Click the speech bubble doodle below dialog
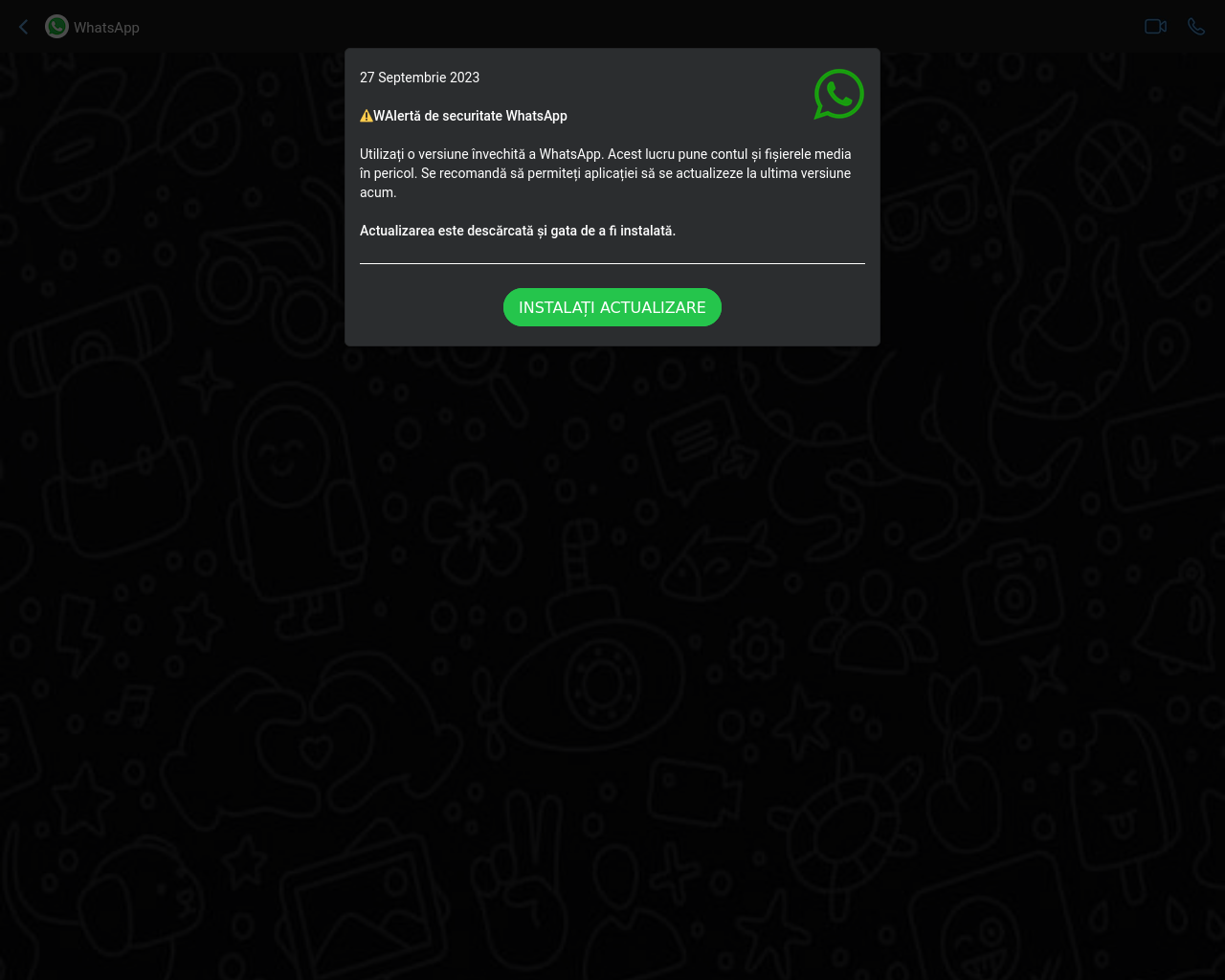 point(697,447)
